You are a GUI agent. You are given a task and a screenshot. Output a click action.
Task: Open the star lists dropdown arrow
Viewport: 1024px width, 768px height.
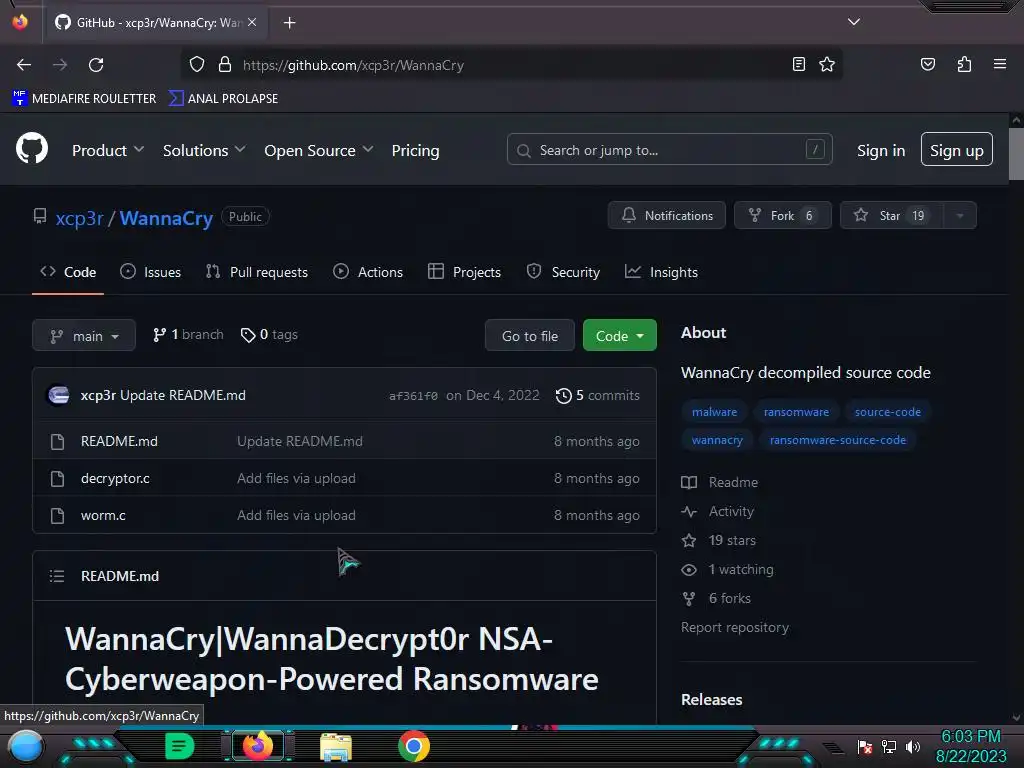click(x=959, y=216)
